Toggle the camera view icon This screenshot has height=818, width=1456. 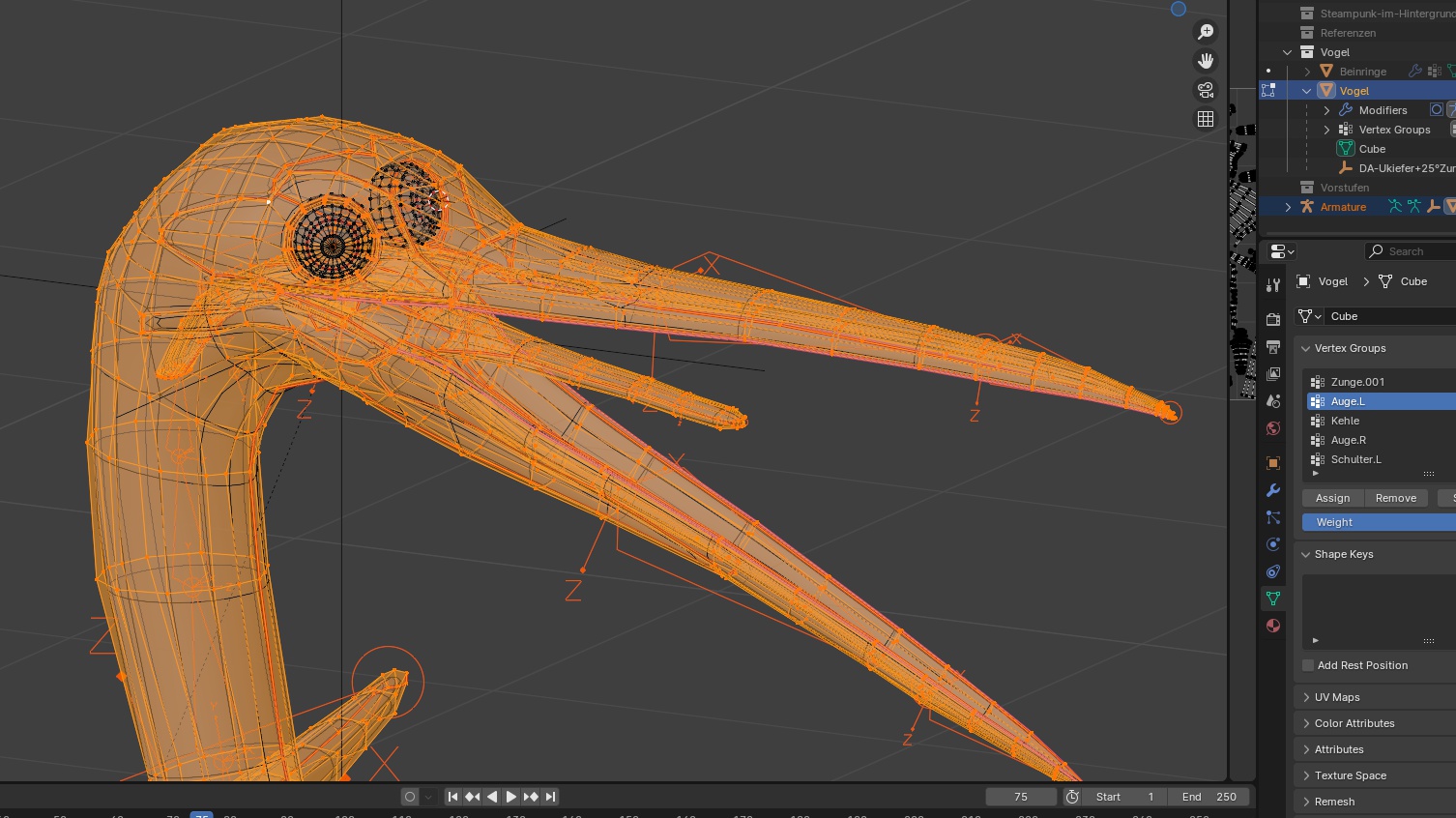(x=1206, y=90)
